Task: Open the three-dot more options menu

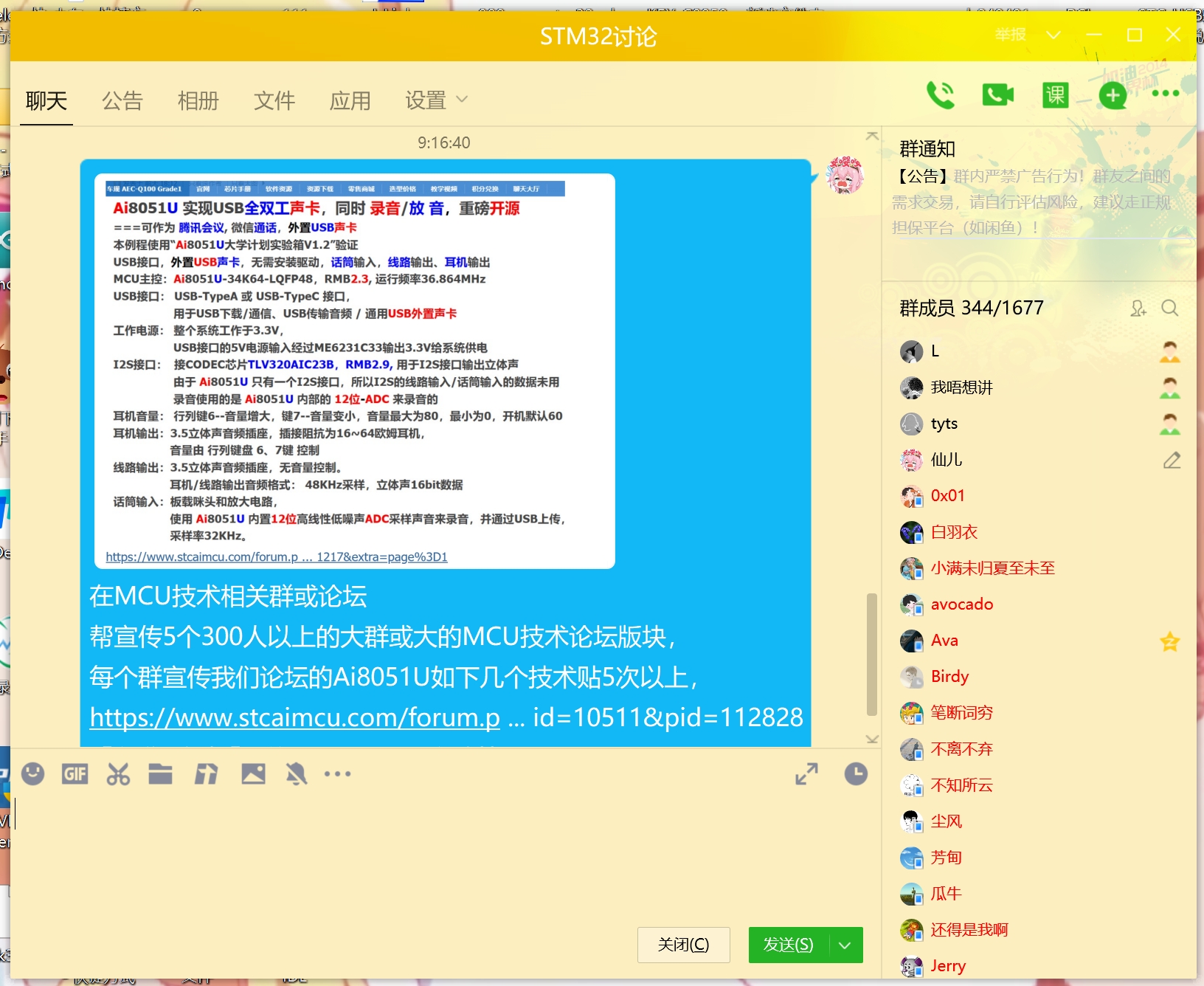Action: coord(1166,93)
